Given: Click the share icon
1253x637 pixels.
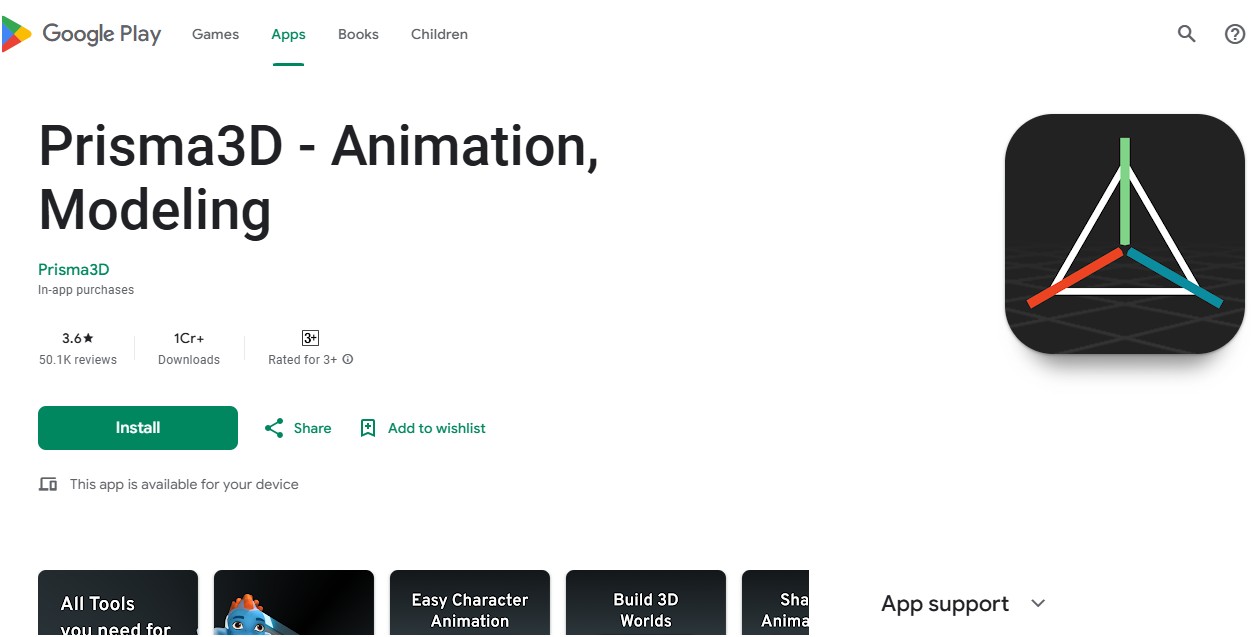Looking at the screenshot, I should click(274, 428).
